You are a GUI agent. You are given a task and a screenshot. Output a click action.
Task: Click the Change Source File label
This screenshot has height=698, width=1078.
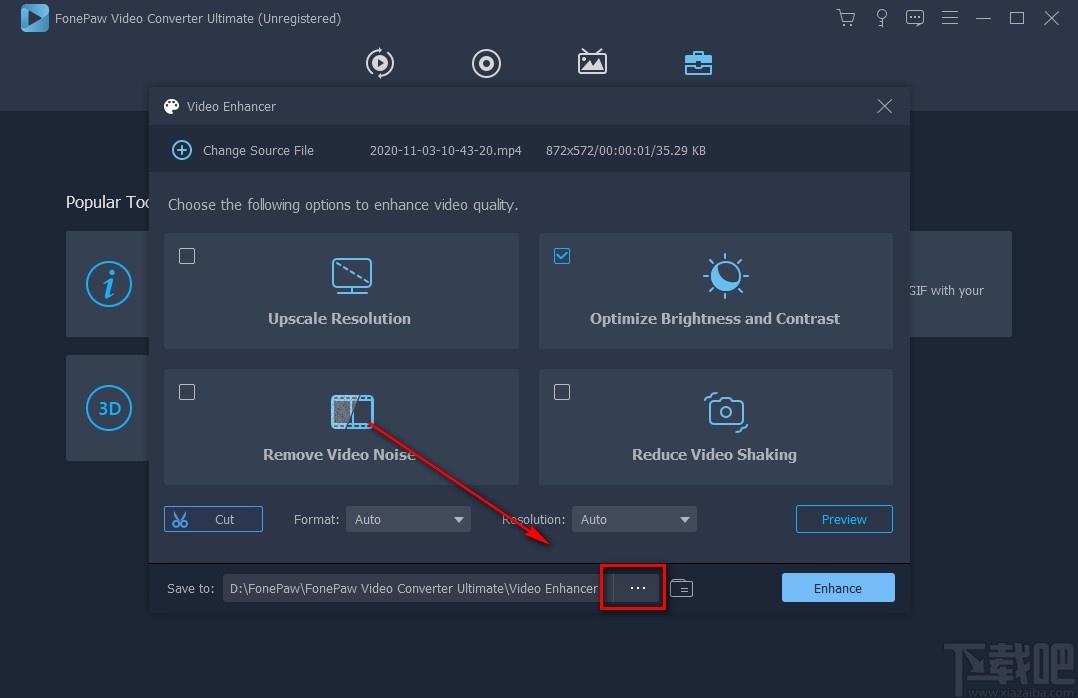point(258,151)
